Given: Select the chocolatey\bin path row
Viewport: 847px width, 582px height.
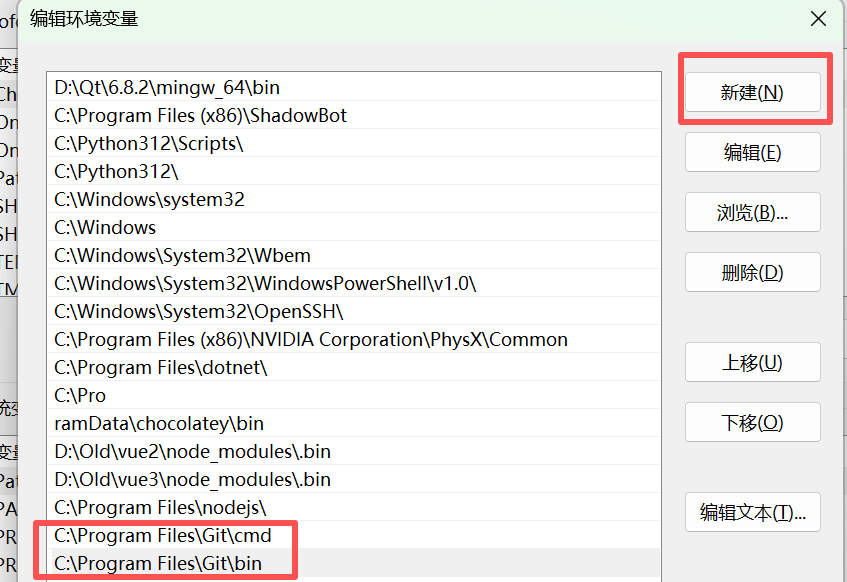Looking at the screenshot, I should (x=159, y=424).
